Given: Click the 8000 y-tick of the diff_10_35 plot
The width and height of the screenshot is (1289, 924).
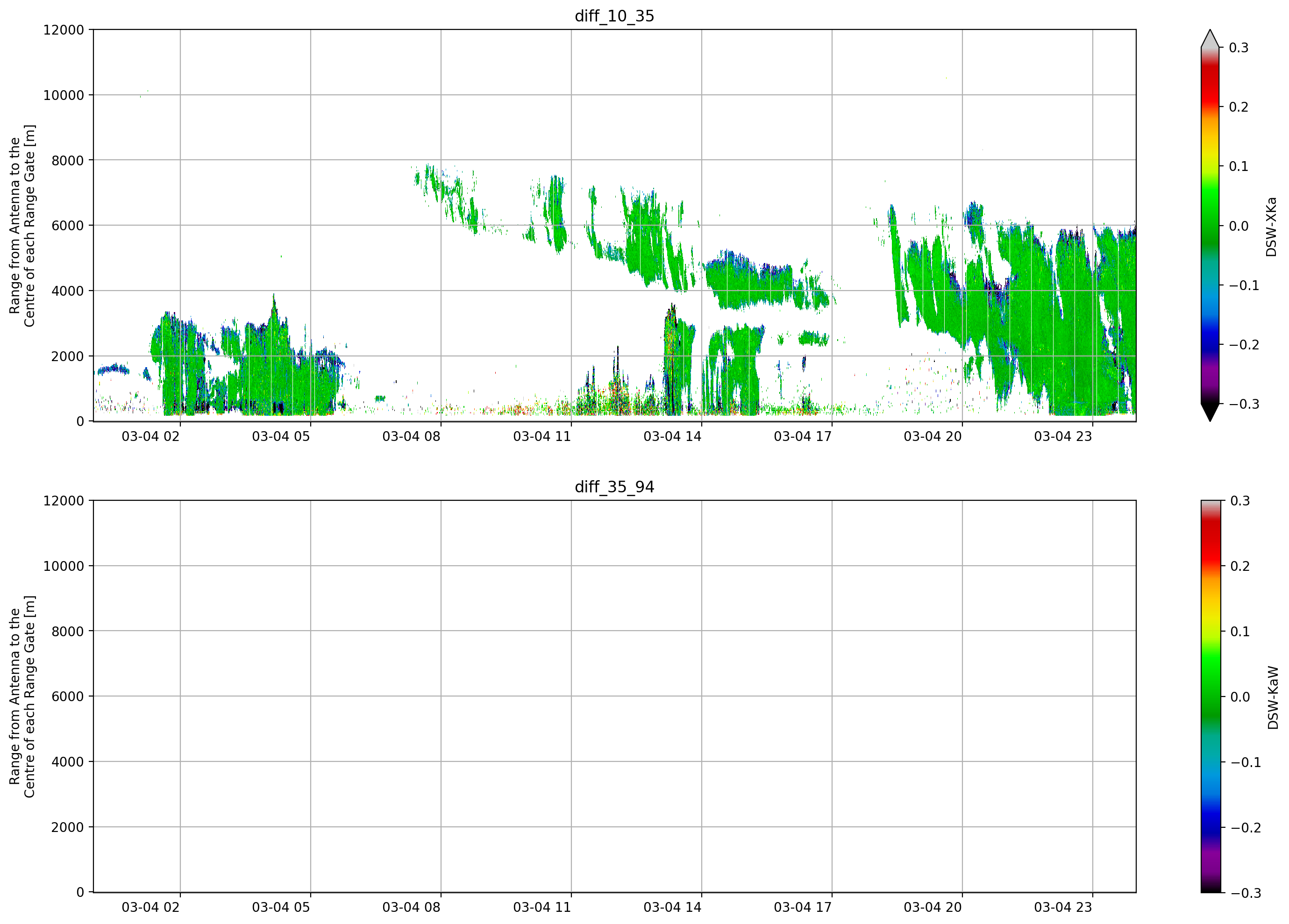Looking at the screenshot, I should pyautogui.click(x=68, y=161).
